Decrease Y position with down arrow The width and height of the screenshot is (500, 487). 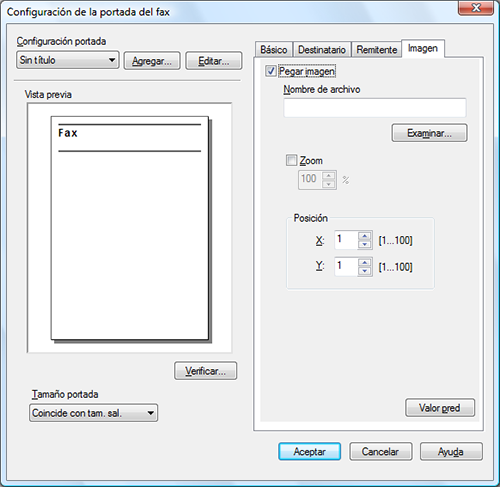pyautogui.click(x=365, y=271)
